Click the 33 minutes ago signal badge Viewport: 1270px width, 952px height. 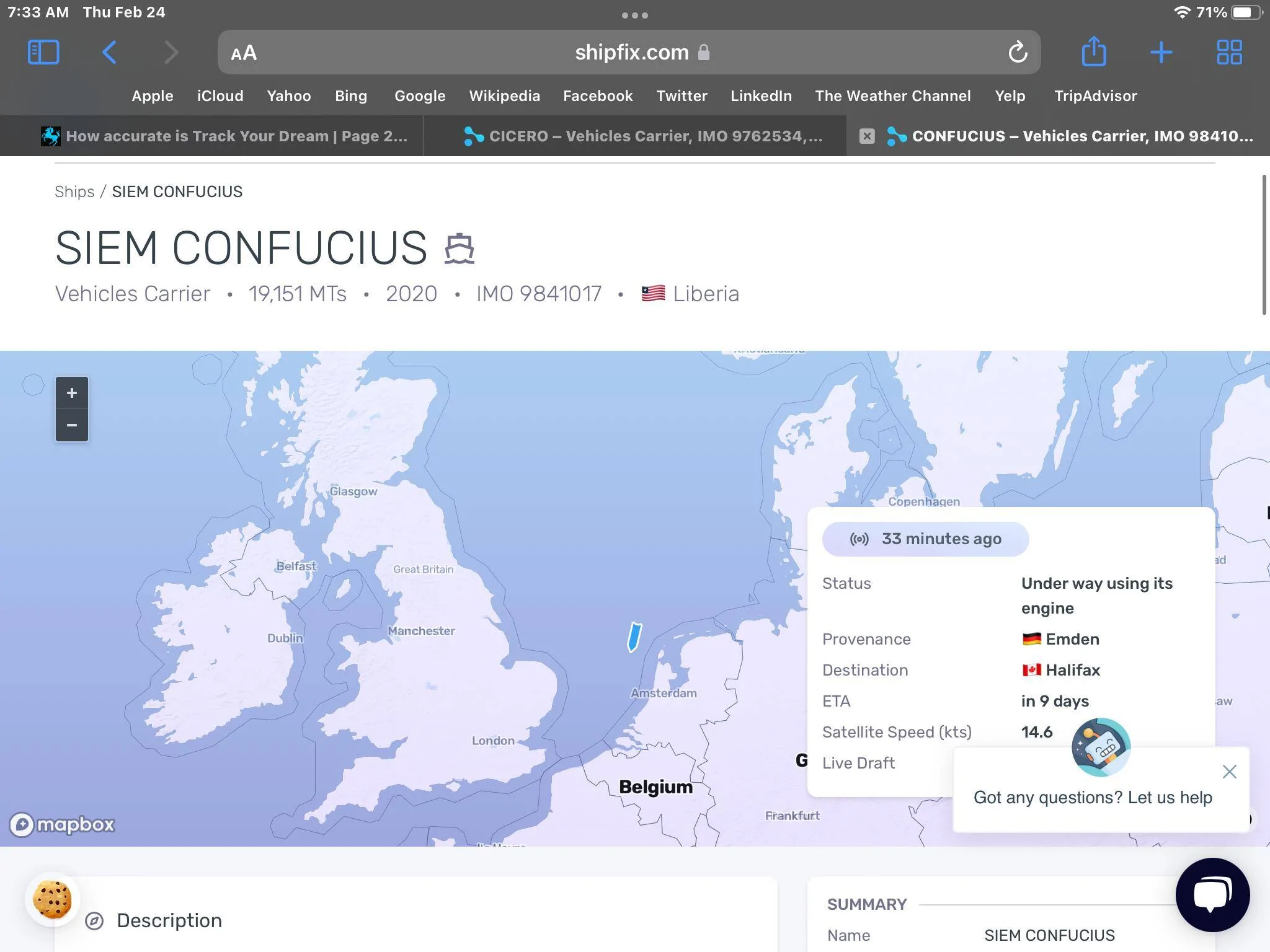pyautogui.click(x=925, y=539)
